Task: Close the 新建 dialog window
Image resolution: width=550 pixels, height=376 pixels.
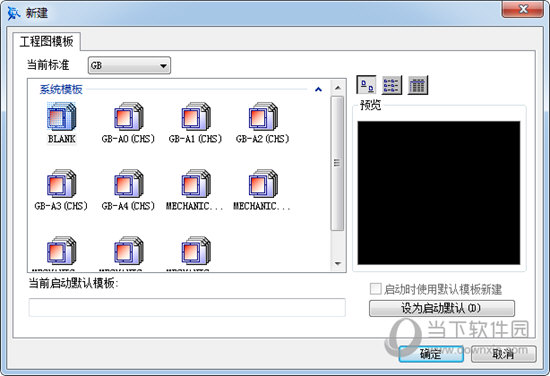Action: (x=523, y=9)
